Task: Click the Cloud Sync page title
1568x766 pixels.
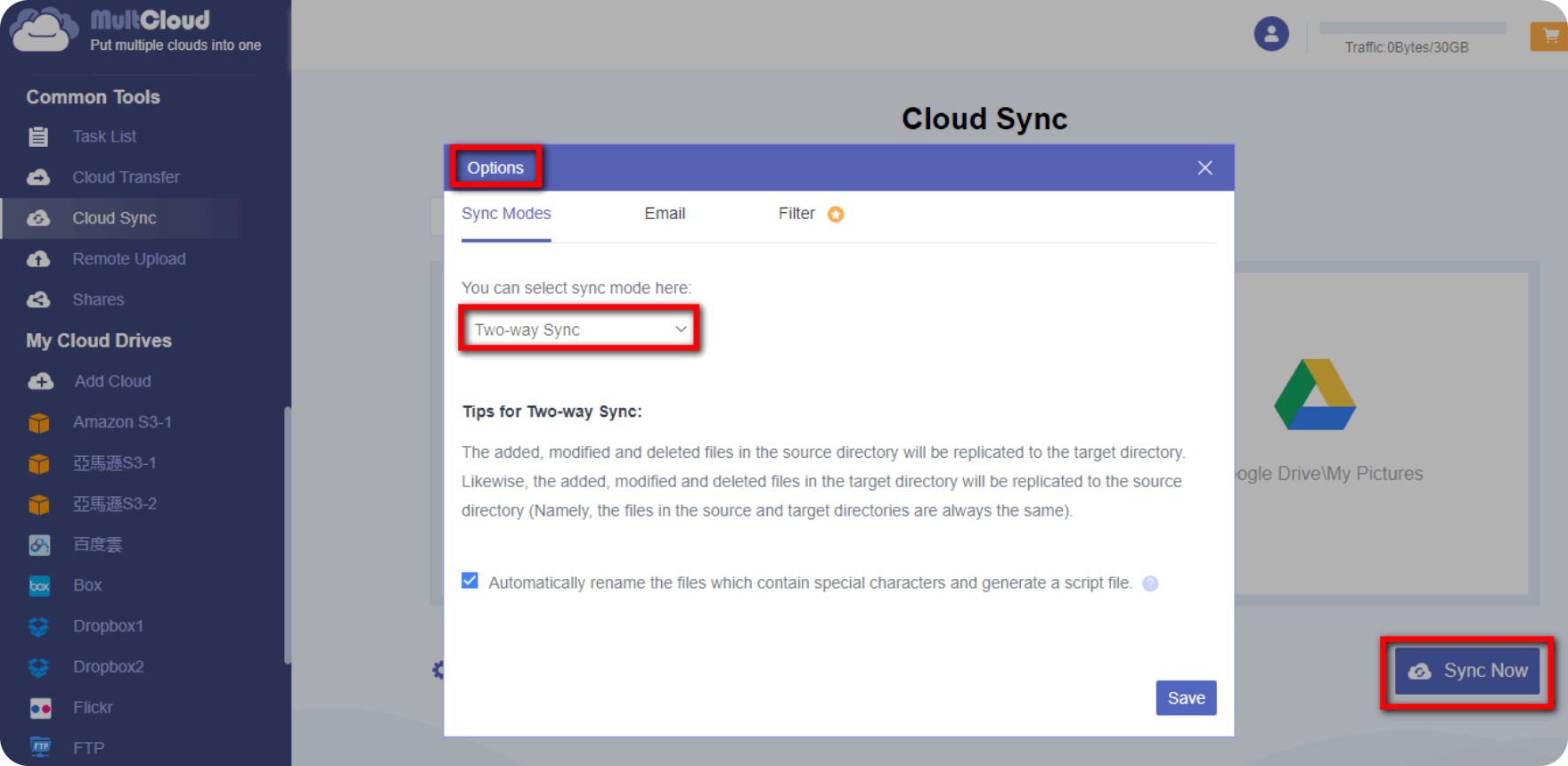Action: 984,118
